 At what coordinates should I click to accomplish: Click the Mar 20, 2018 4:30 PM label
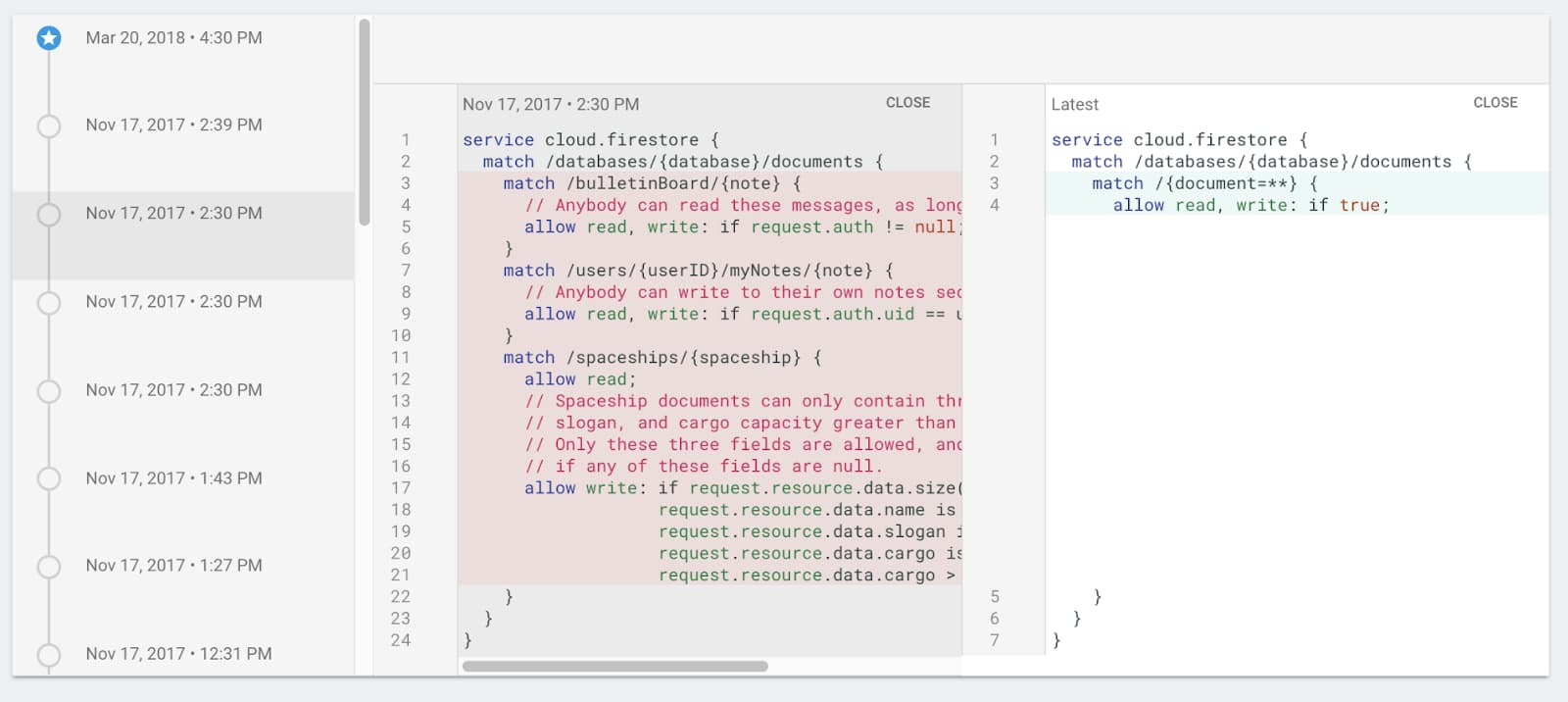(x=173, y=38)
